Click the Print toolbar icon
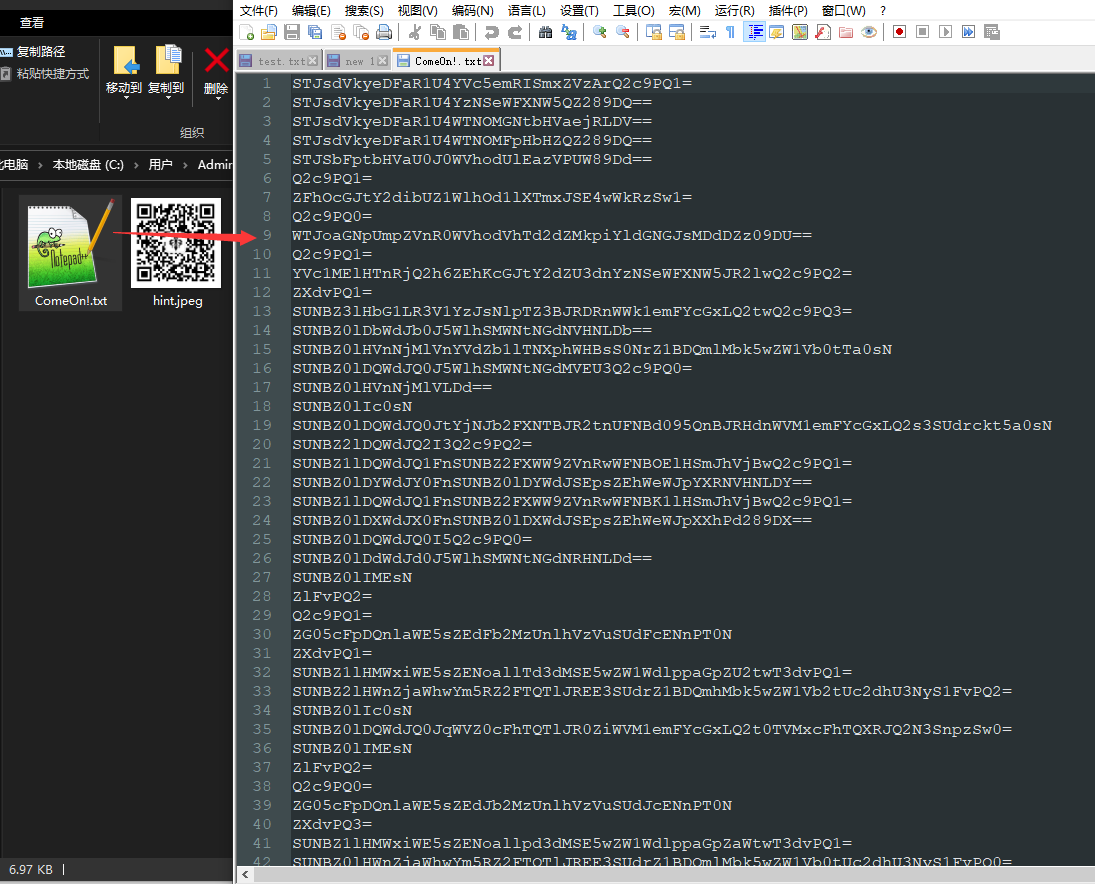Viewport: 1095px width, 884px height. click(x=384, y=32)
